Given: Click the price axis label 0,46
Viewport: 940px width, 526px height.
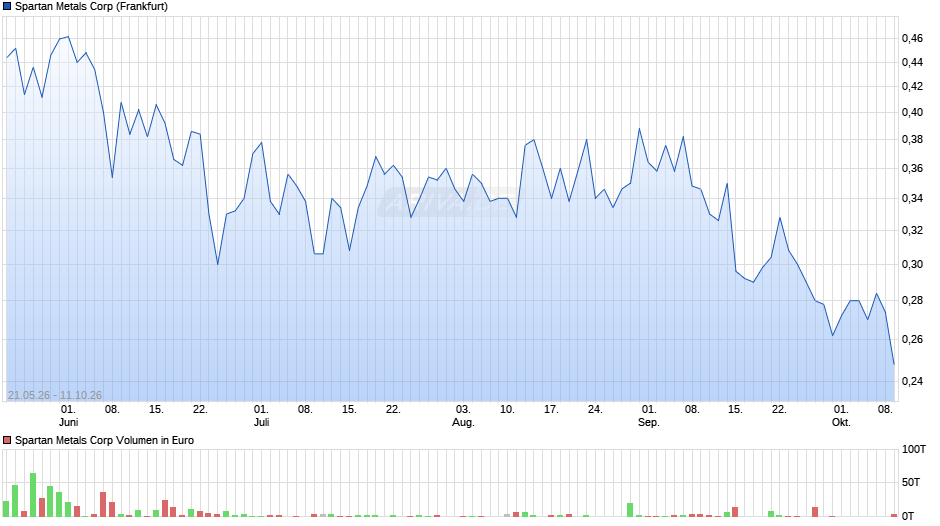Looking at the screenshot, I should [x=912, y=38].
